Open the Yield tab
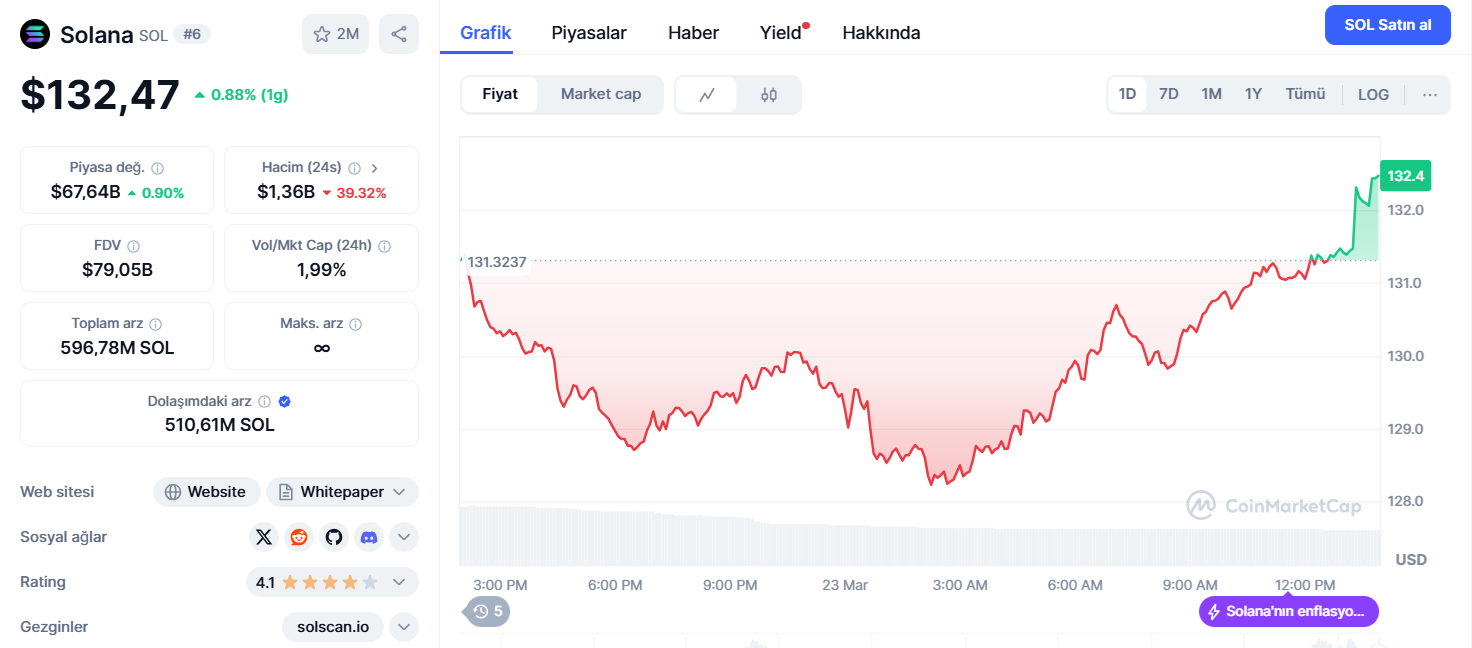 click(781, 32)
